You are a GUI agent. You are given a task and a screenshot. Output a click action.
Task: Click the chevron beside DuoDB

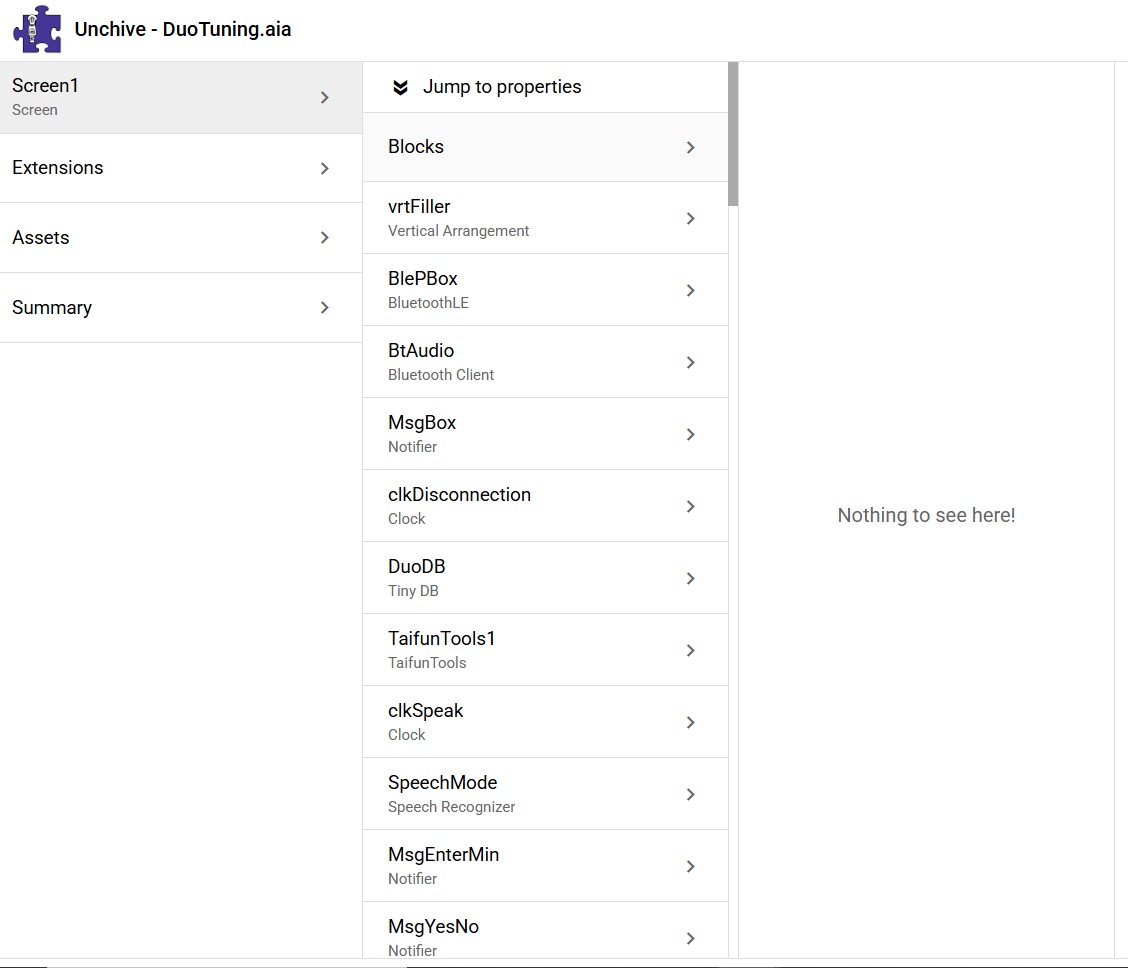(x=691, y=578)
